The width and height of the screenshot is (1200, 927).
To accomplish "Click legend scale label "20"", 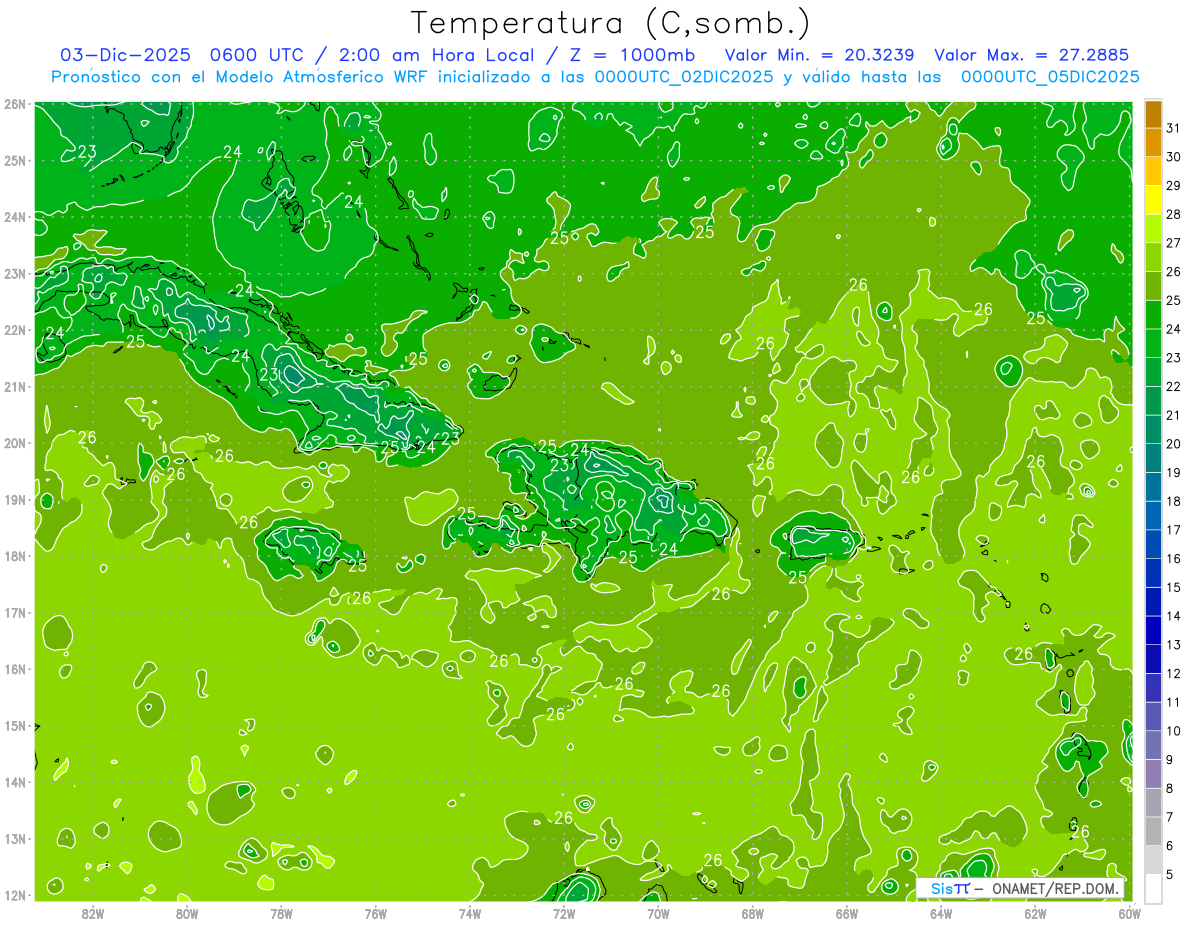I will point(1174,444).
